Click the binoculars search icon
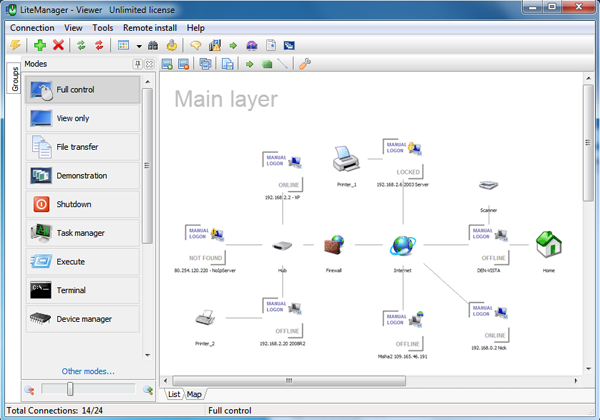Image resolution: width=600 pixels, height=420 pixels. pos(153,46)
